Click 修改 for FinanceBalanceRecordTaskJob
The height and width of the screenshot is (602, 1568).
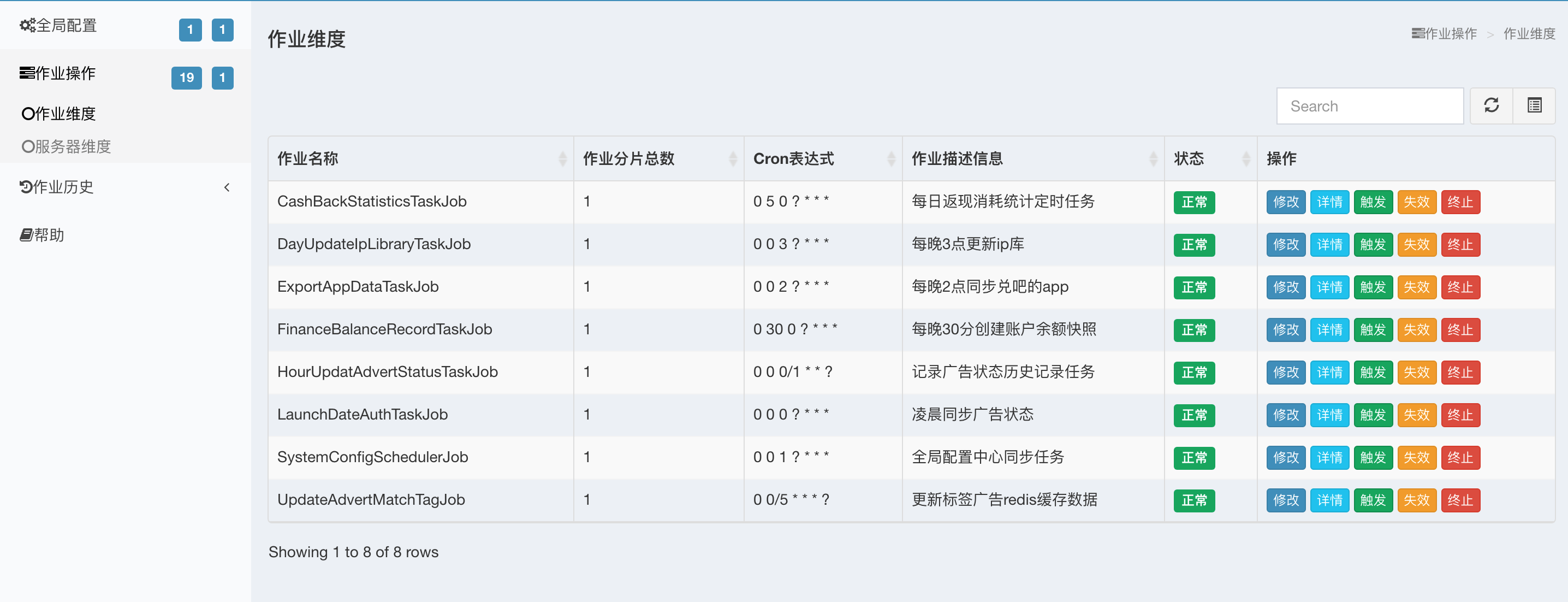click(1286, 329)
